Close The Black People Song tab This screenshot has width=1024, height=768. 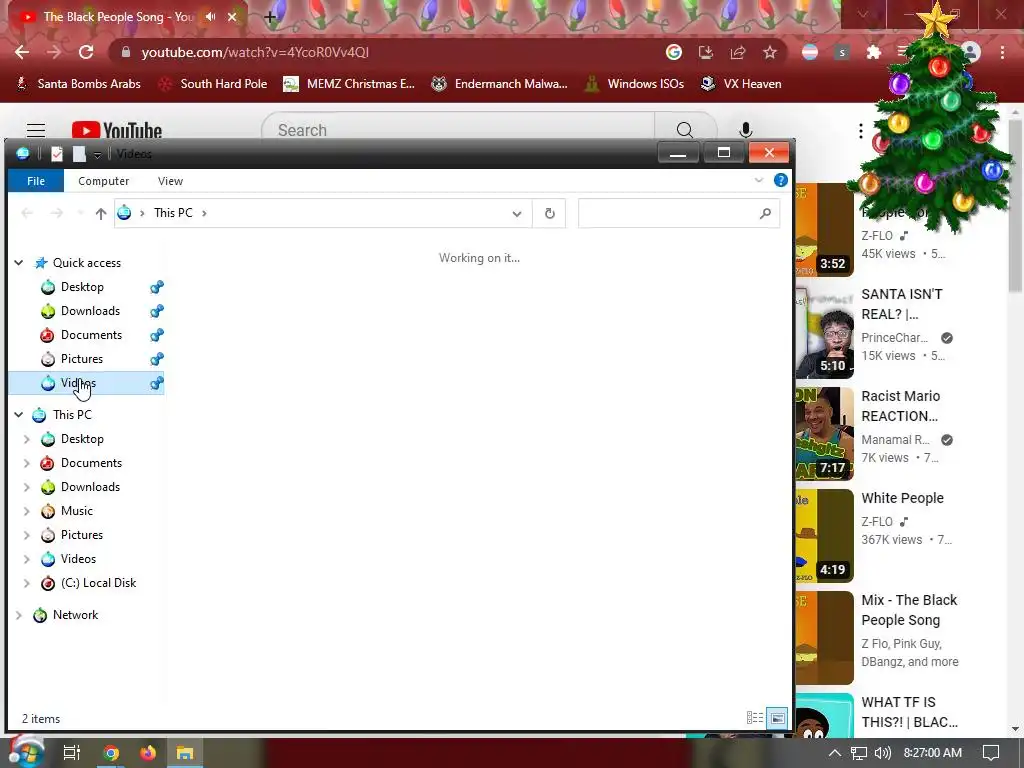click(x=232, y=17)
